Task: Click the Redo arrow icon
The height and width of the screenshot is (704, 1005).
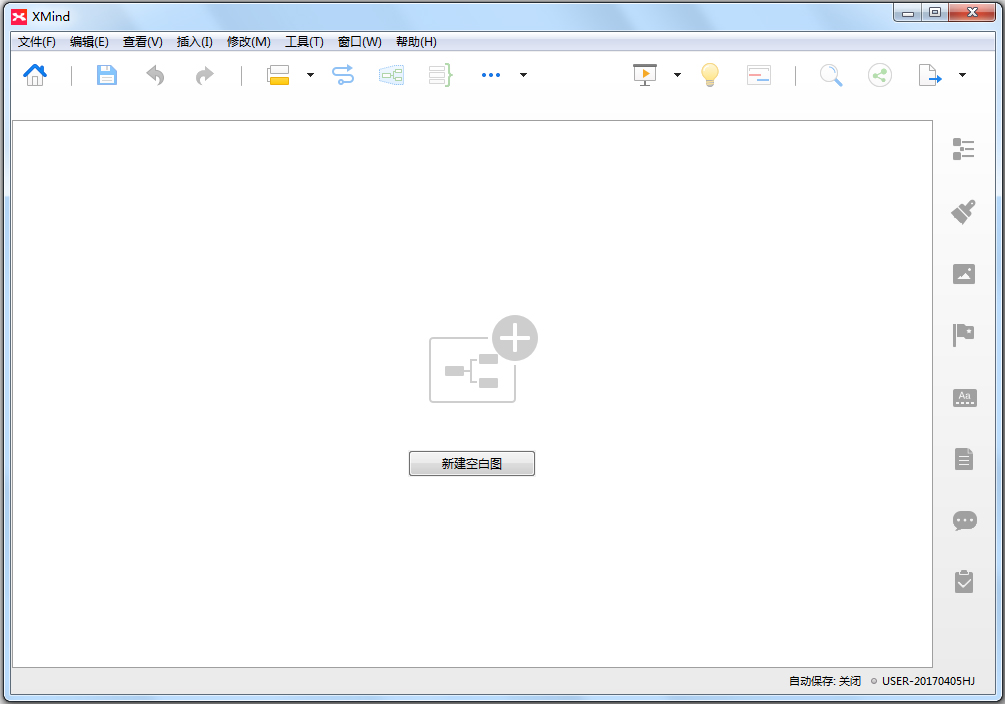Action: tap(204, 75)
